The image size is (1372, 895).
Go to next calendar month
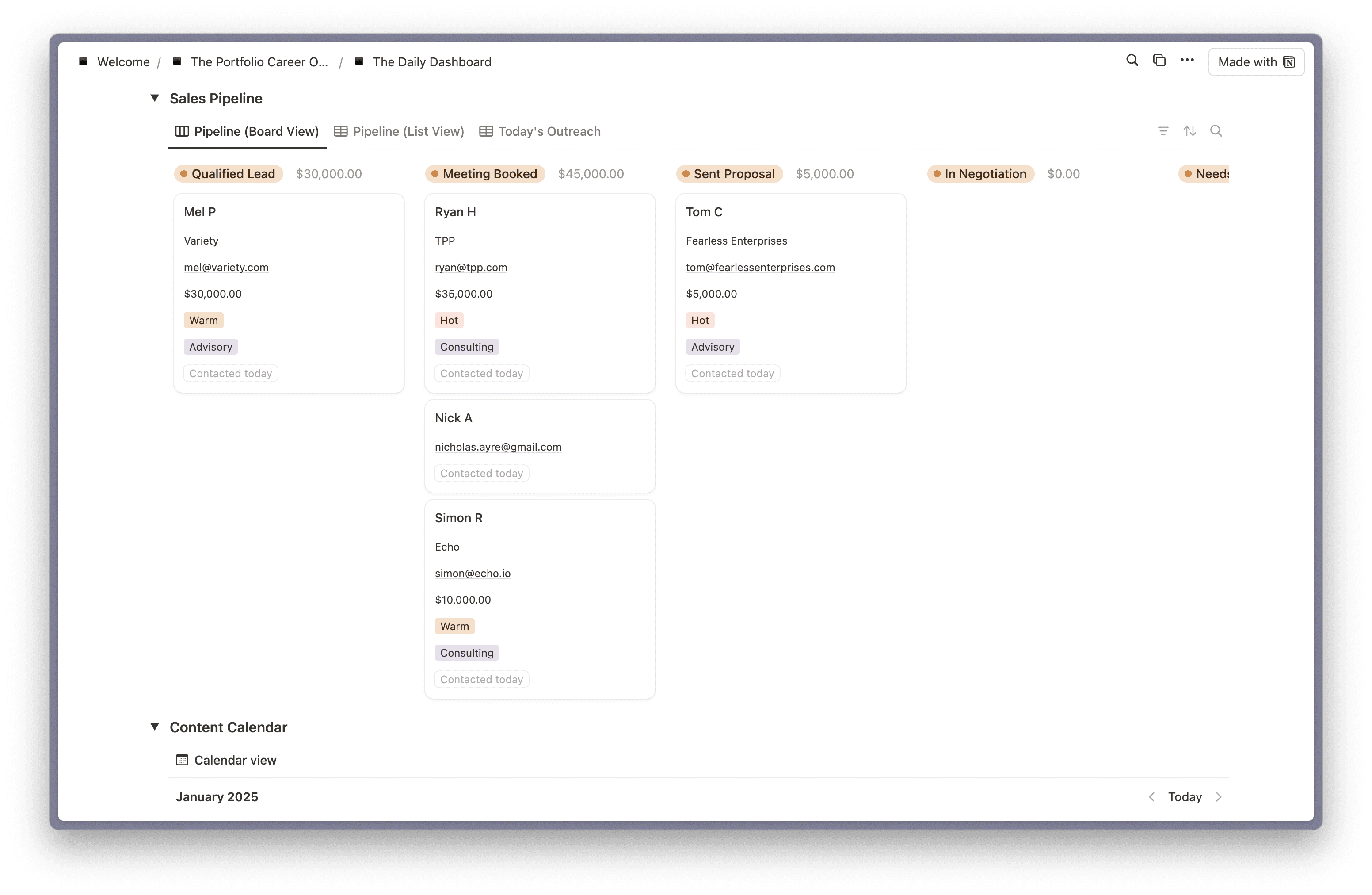1219,796
